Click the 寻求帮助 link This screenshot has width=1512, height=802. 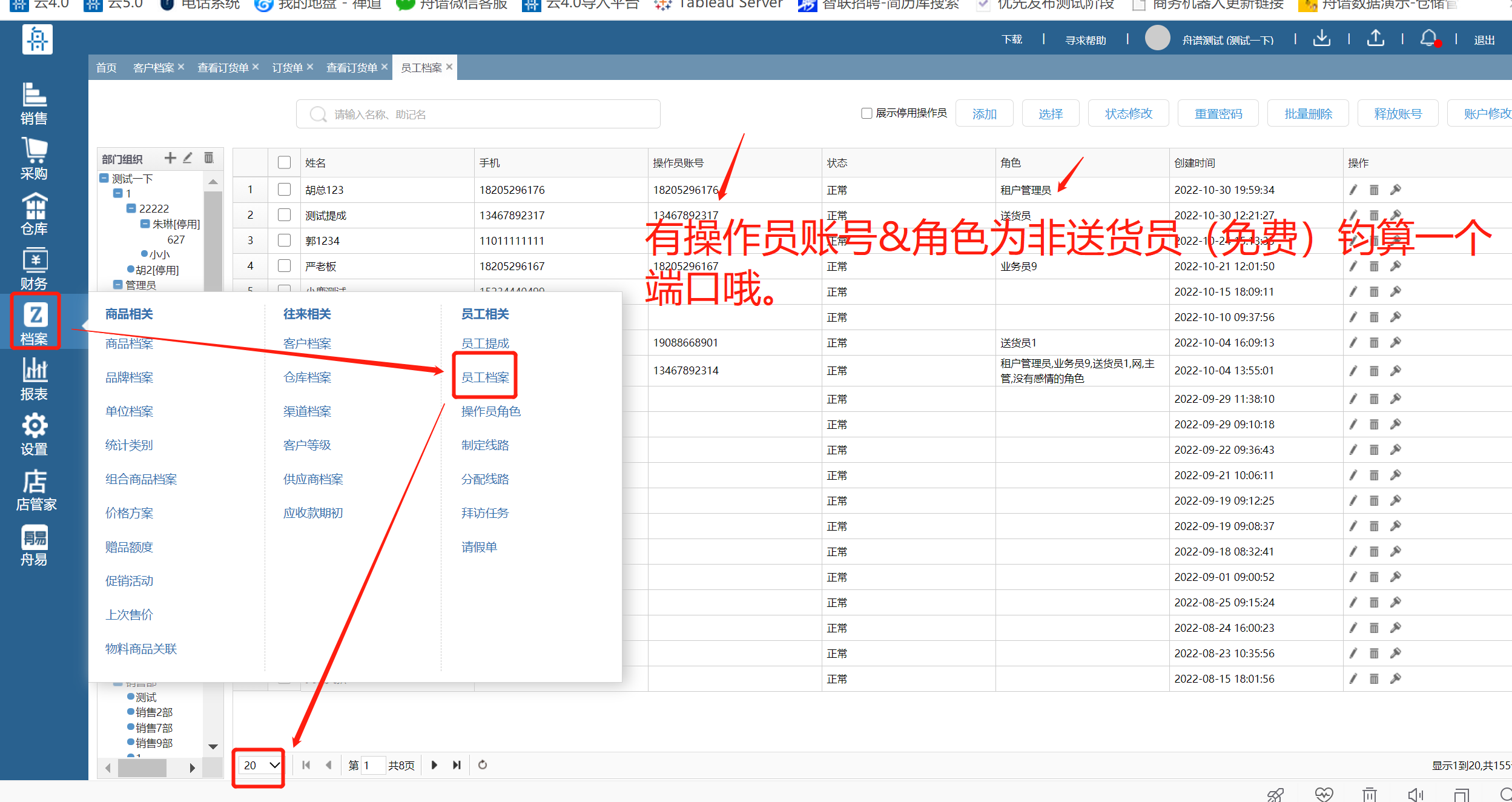tap(1086, 40)
